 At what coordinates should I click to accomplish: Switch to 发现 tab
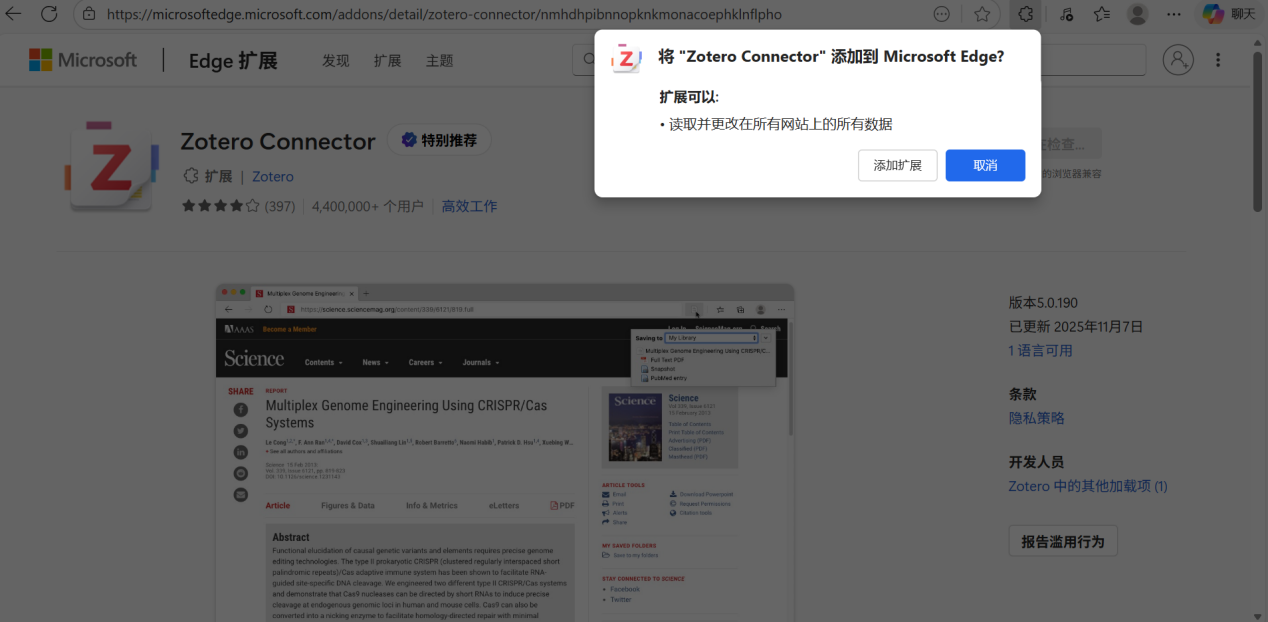(x=336, y=60)
